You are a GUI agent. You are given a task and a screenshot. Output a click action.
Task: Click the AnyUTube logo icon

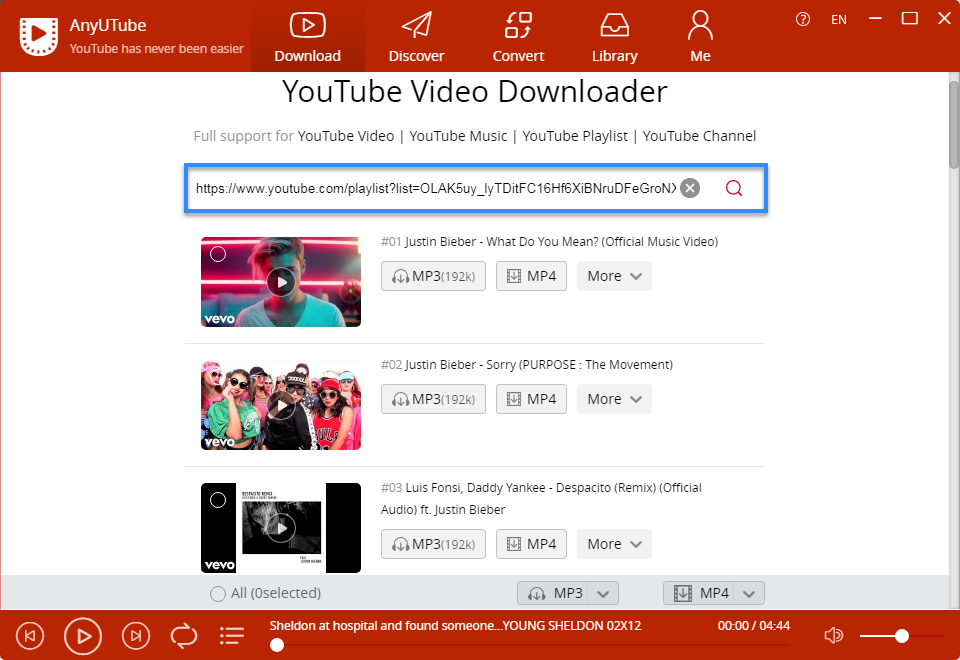[x=39, y=37]
